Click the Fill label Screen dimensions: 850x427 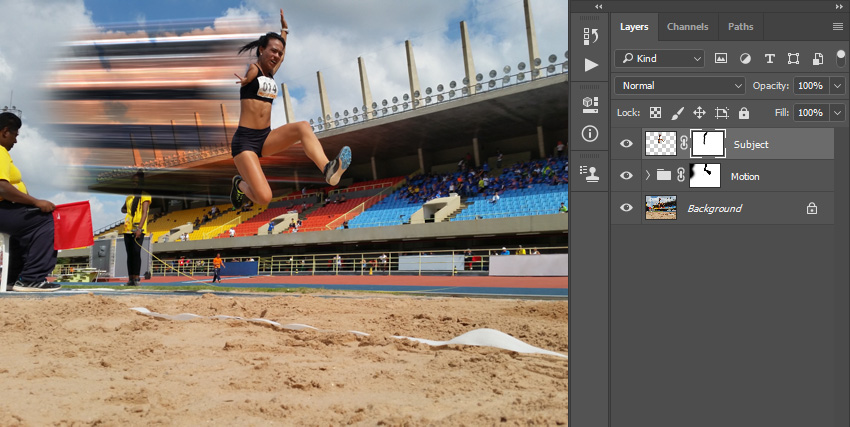(782, 113)
